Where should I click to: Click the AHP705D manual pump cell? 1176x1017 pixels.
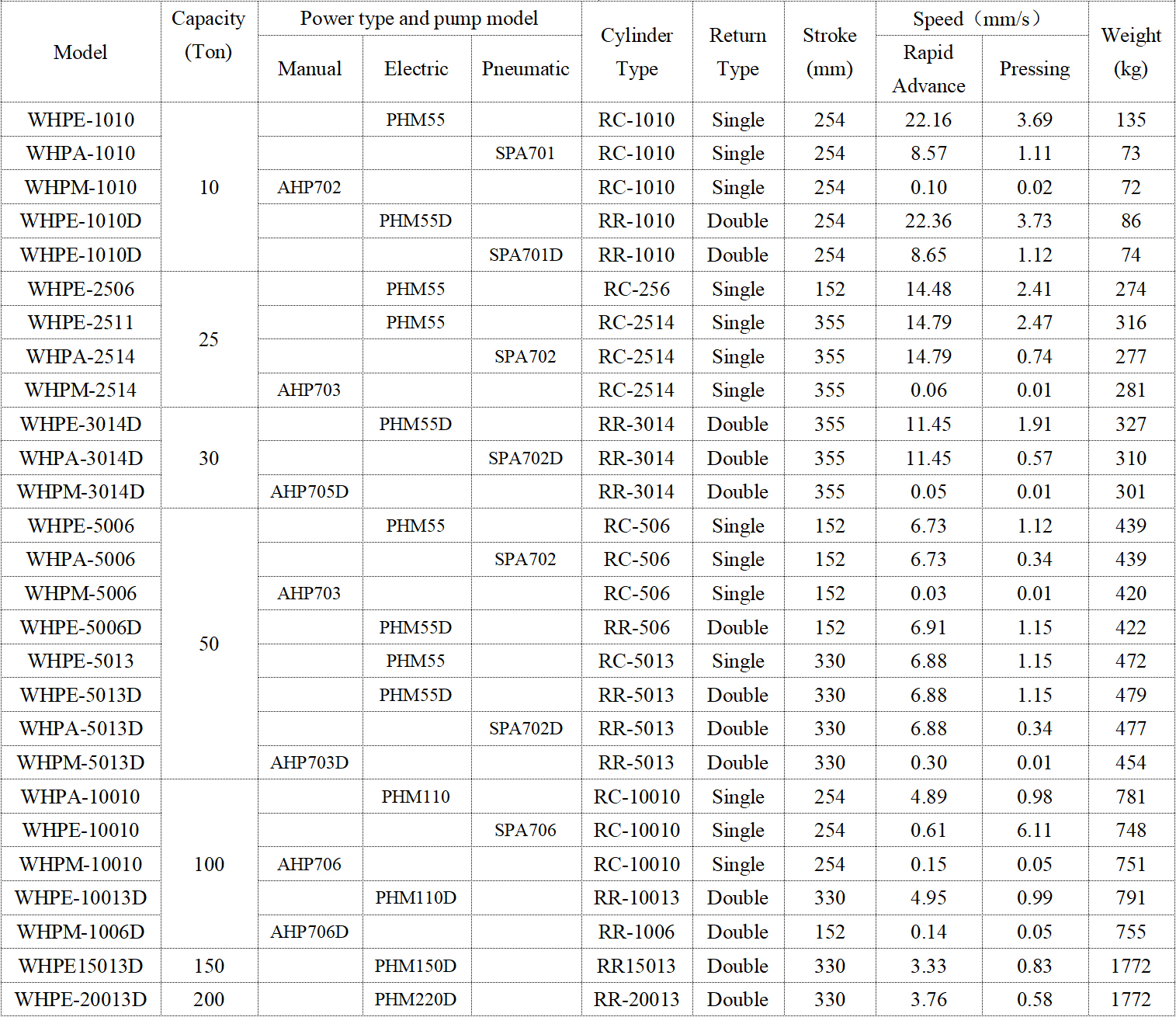click(309, 491)
